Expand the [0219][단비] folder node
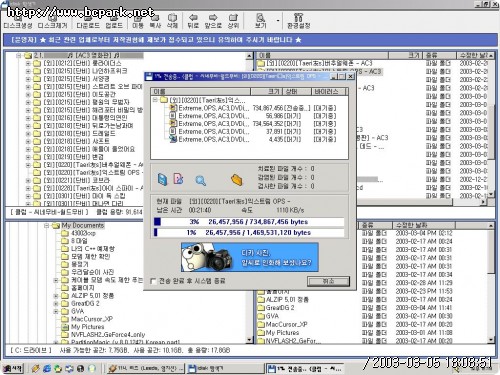Viewport: 500px width, 375px height. click(28, 157)
